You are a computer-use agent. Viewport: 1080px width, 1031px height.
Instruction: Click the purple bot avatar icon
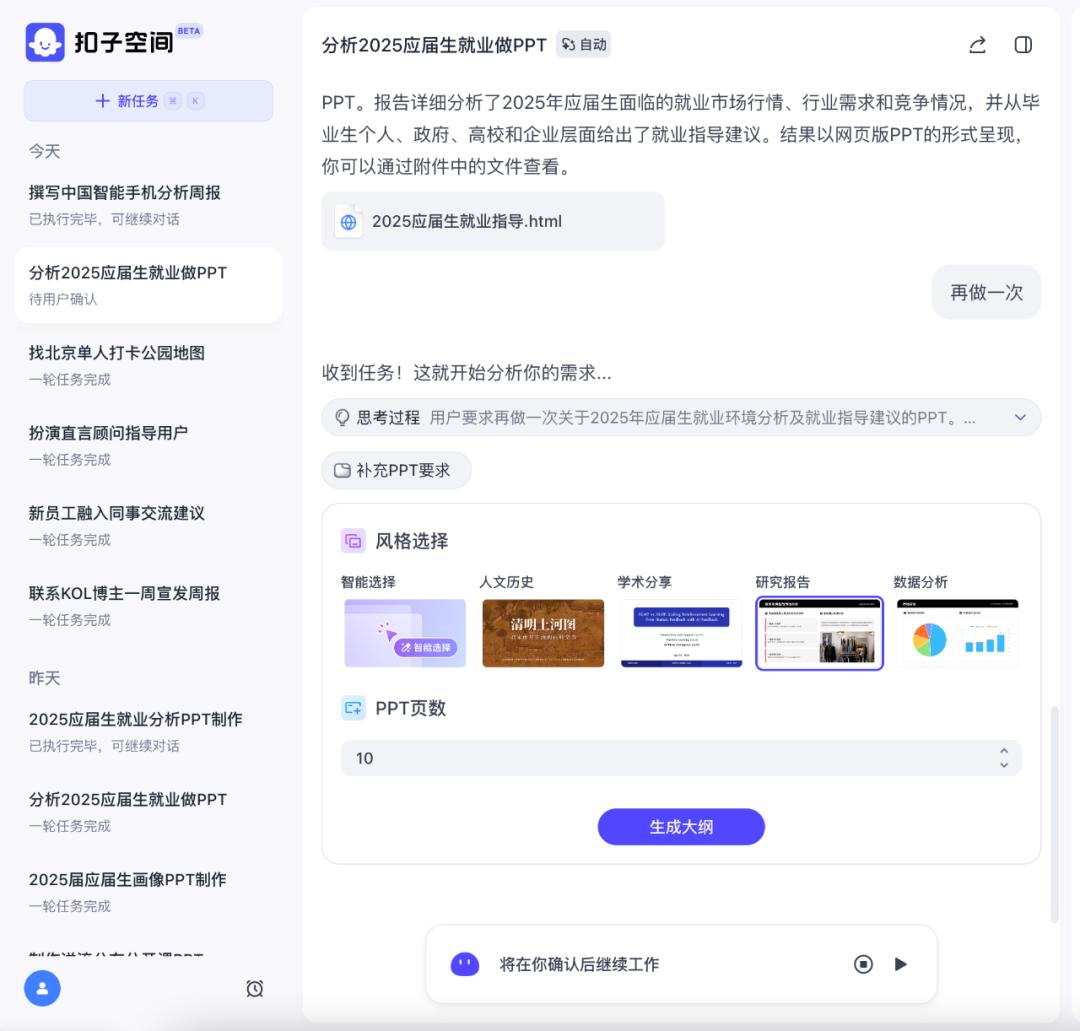point(465,964)
